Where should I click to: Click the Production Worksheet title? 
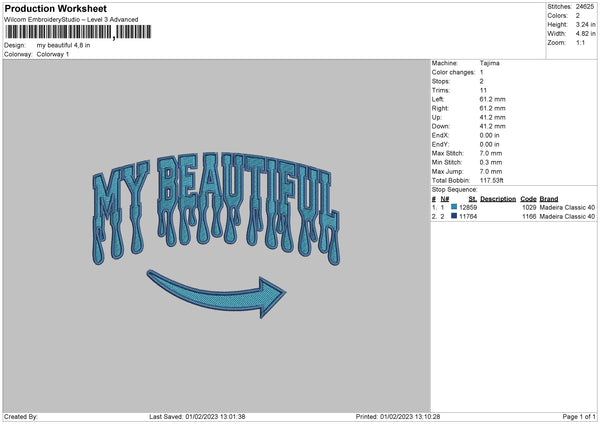tap(55, 8)
